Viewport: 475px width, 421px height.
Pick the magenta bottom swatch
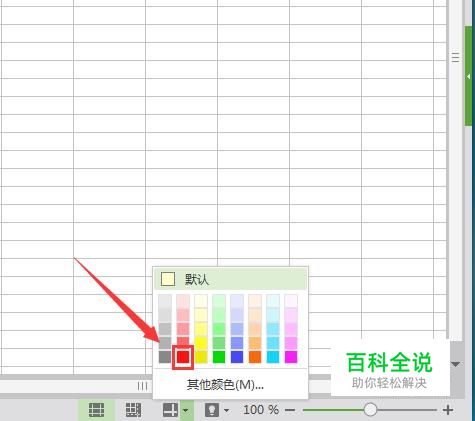click(x=291, y=357)
